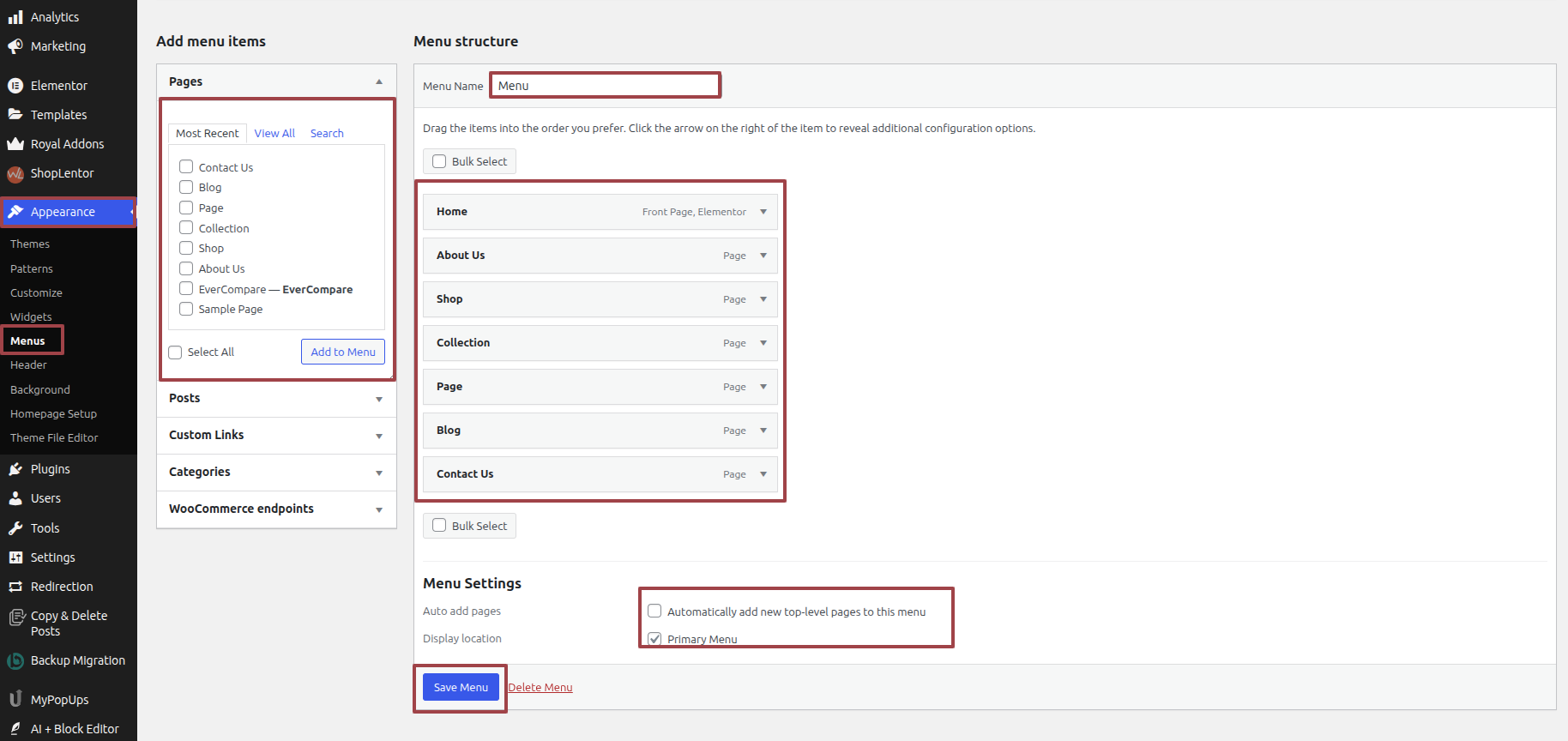The image size is (1568, 741).
Task: Click the Plugins plug icon
Action: tap(15, 469)
